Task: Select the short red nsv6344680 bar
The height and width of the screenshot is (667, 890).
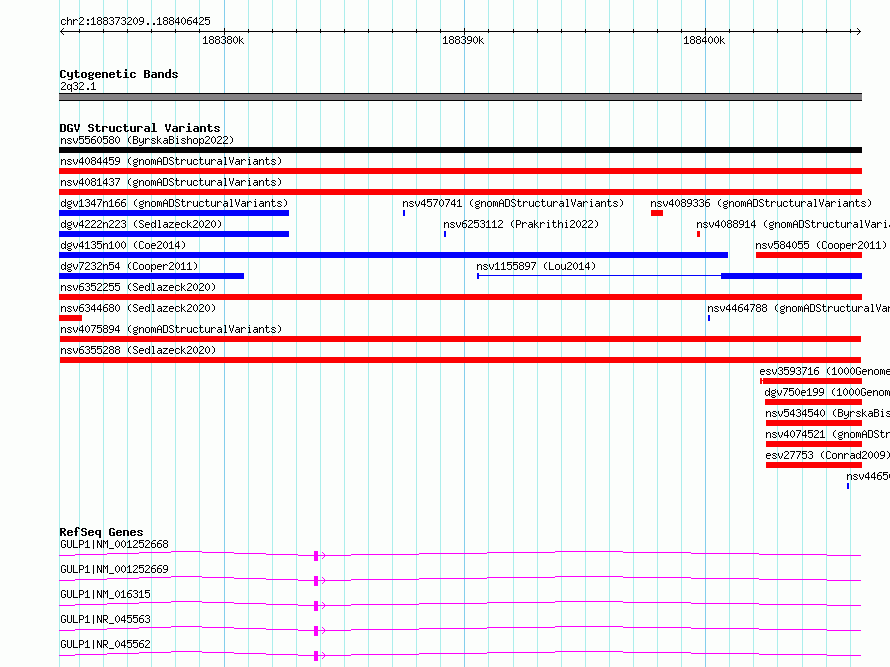Action: (70, 318)
